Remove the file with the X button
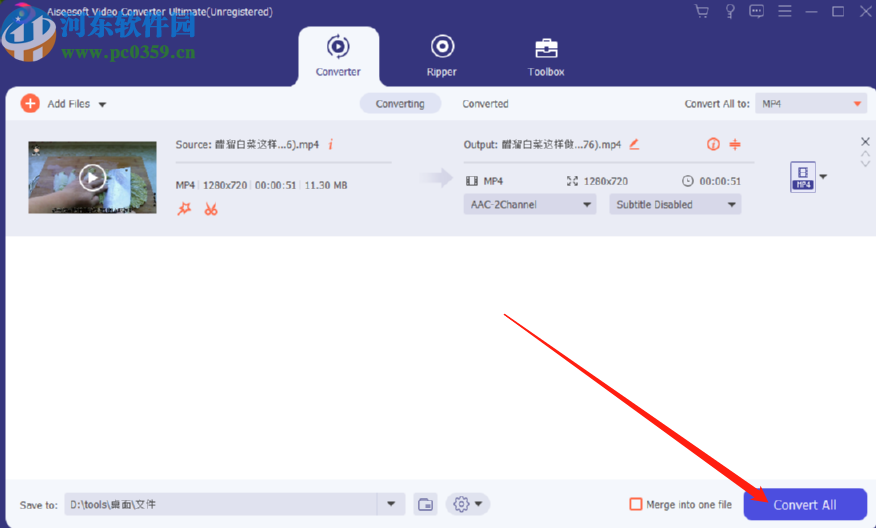 [865, 141]
